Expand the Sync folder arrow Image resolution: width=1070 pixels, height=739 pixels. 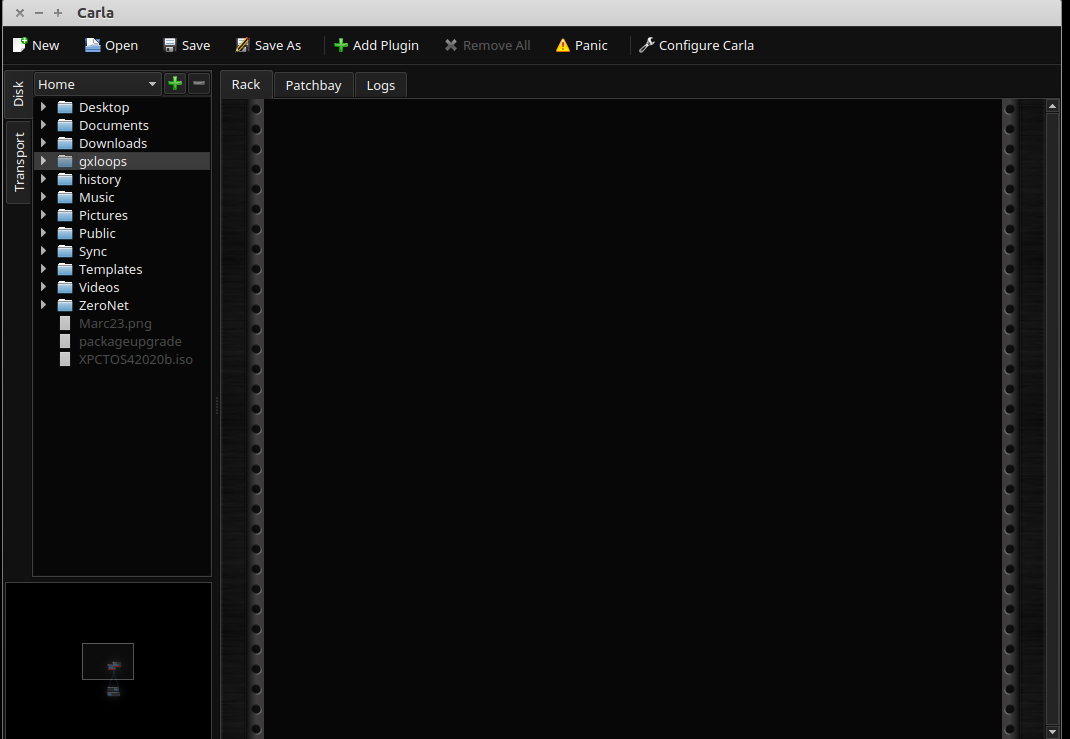click(x=44, y=251)
